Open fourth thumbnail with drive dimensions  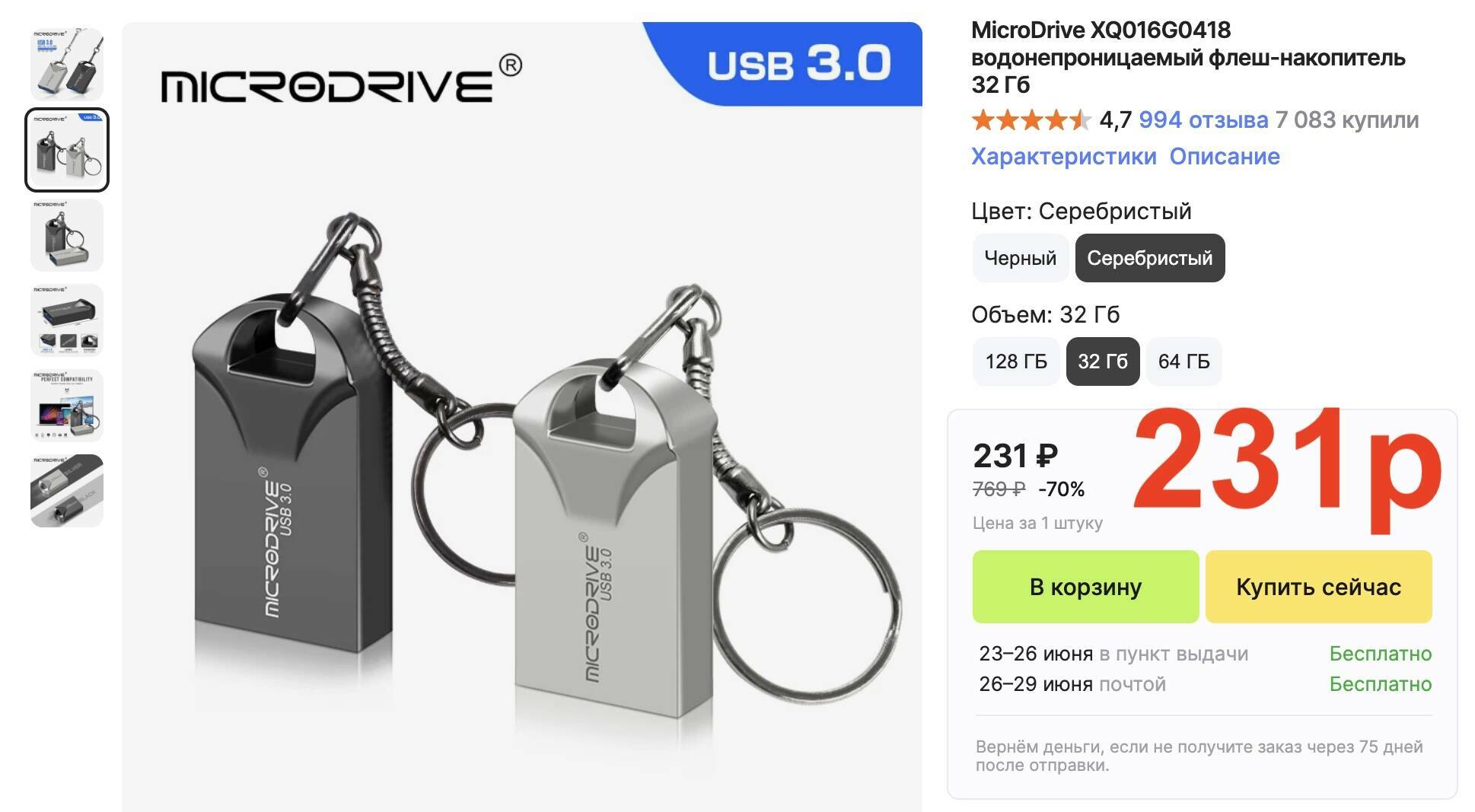(x=67, y=320)
